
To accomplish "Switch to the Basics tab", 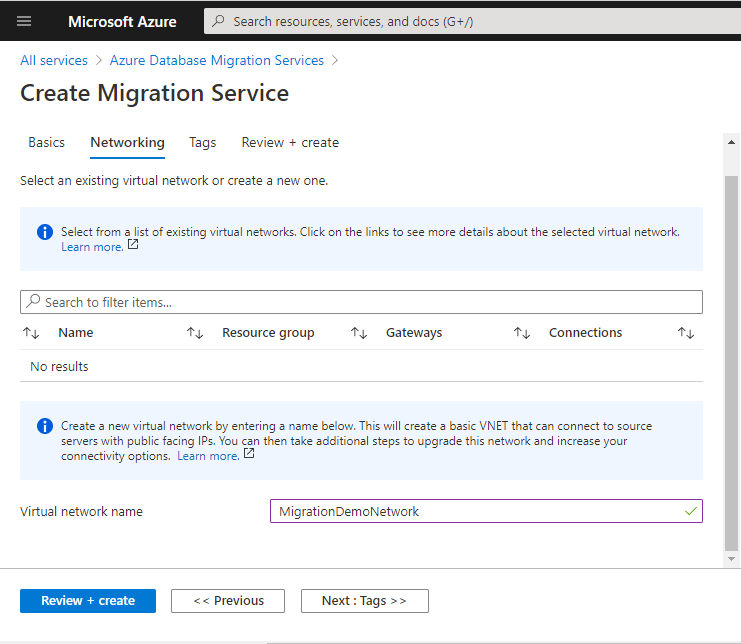I will click(x=46, y=142).
